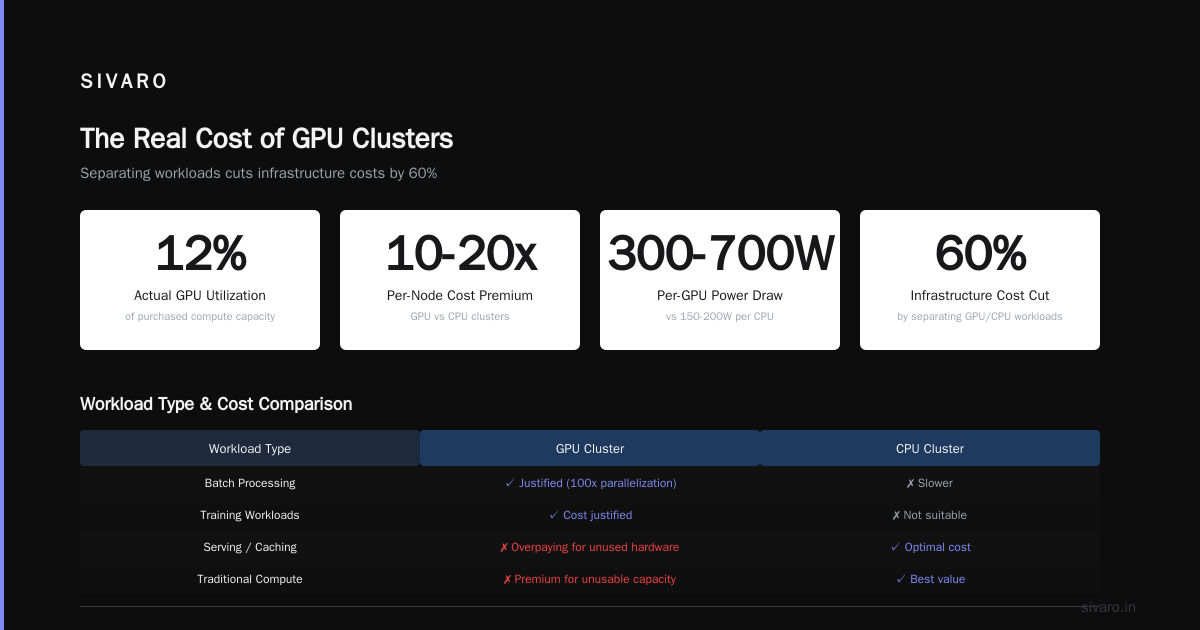Select the GPU Cluster column header
The height and width of the screenshot is (630, 1200).
click(590, 448)
